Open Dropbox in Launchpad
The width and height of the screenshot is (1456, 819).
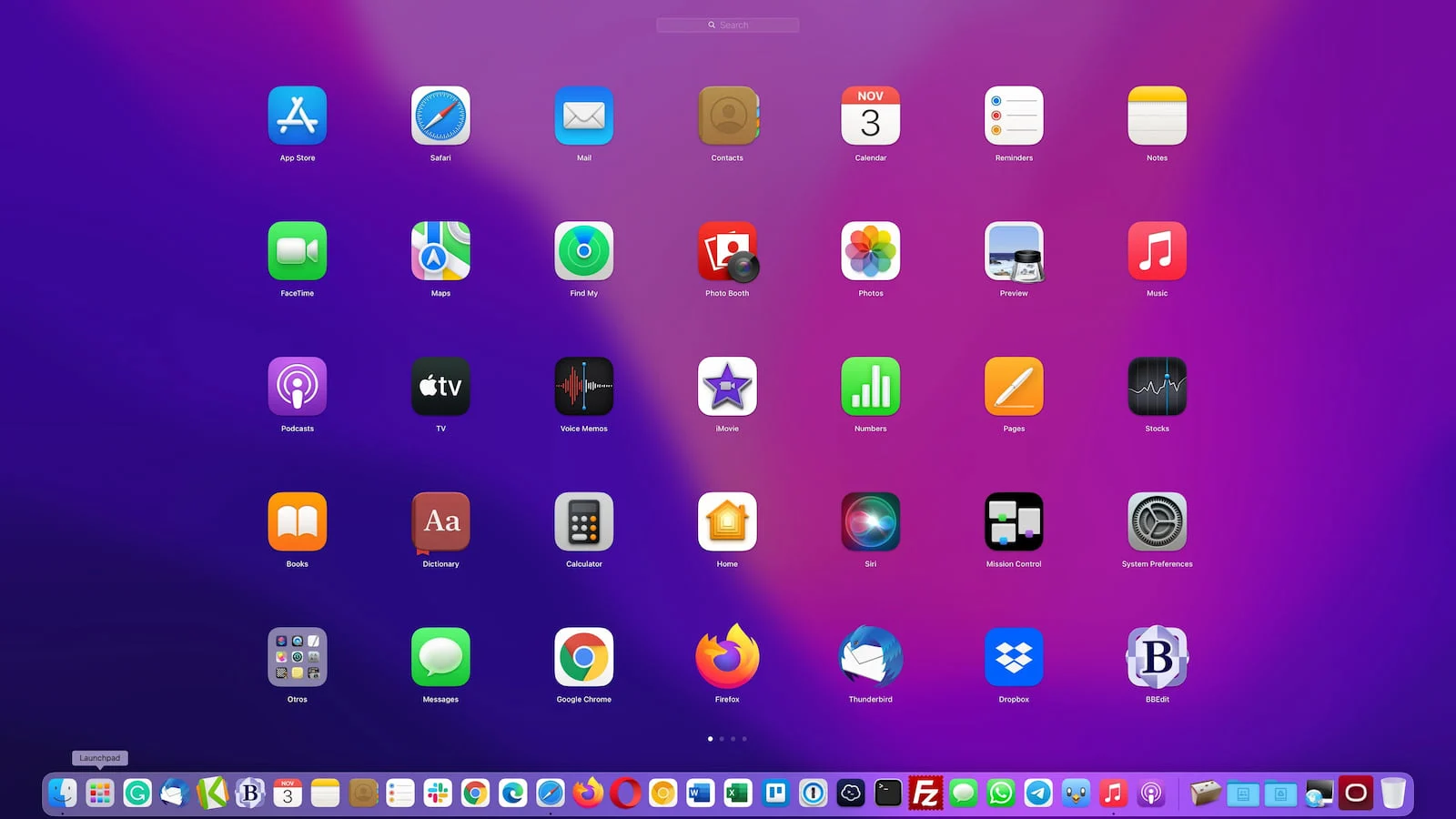1014,657
